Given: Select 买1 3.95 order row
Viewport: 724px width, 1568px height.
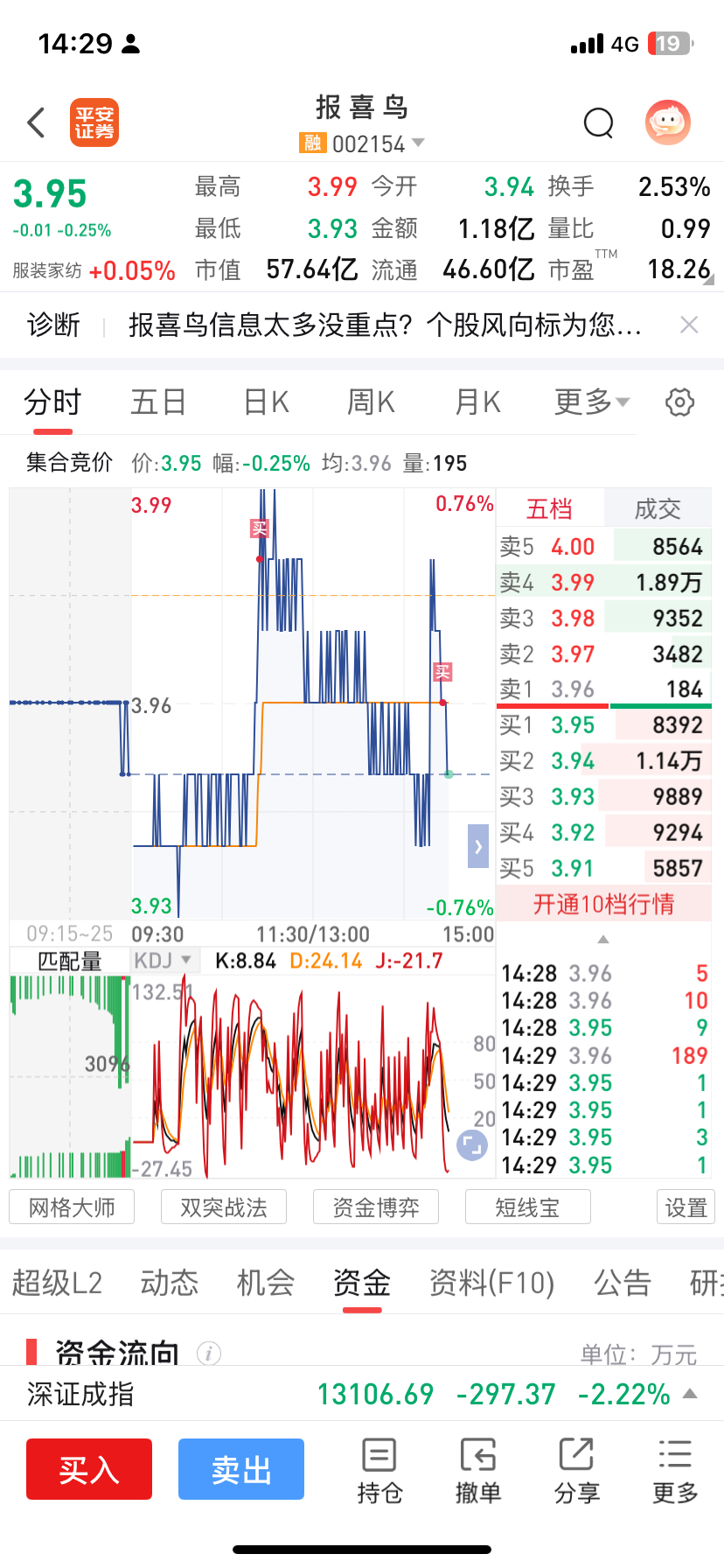Looking at the screenshot, I should pos(603,725).
